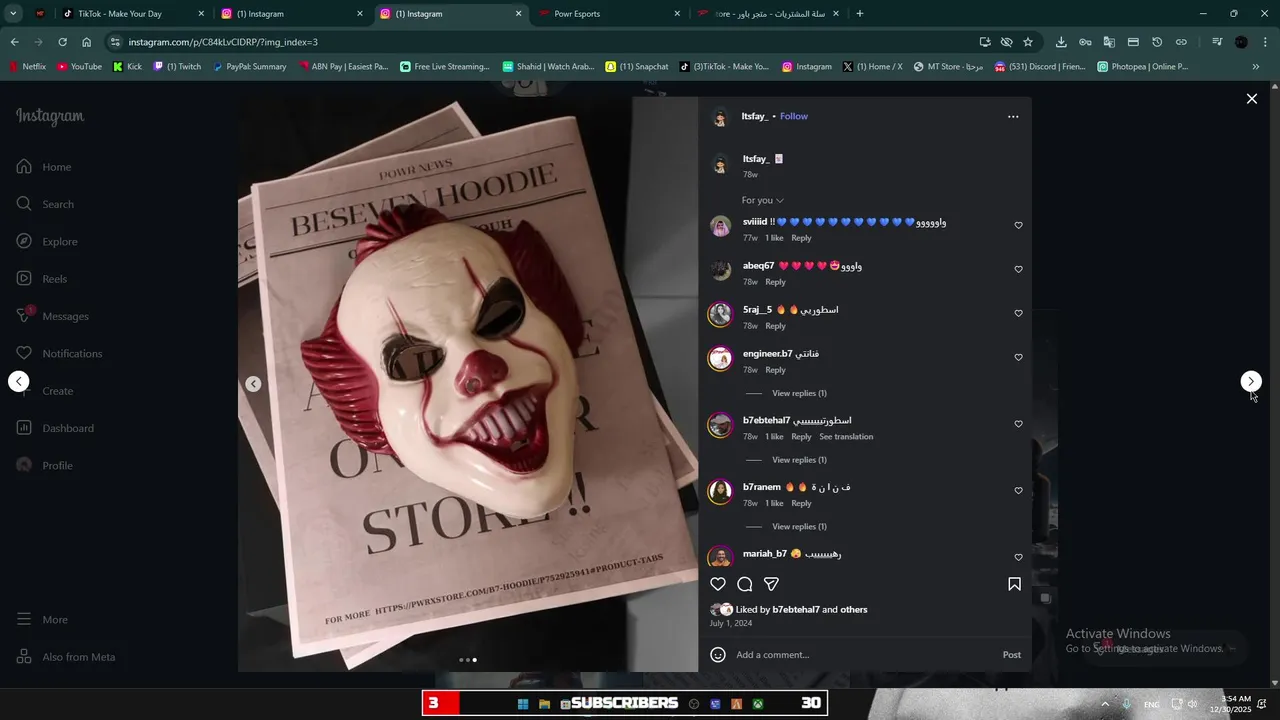
Task: Open Profile in the sidebar
Action: pyautogui.click(x=44, y=466)
